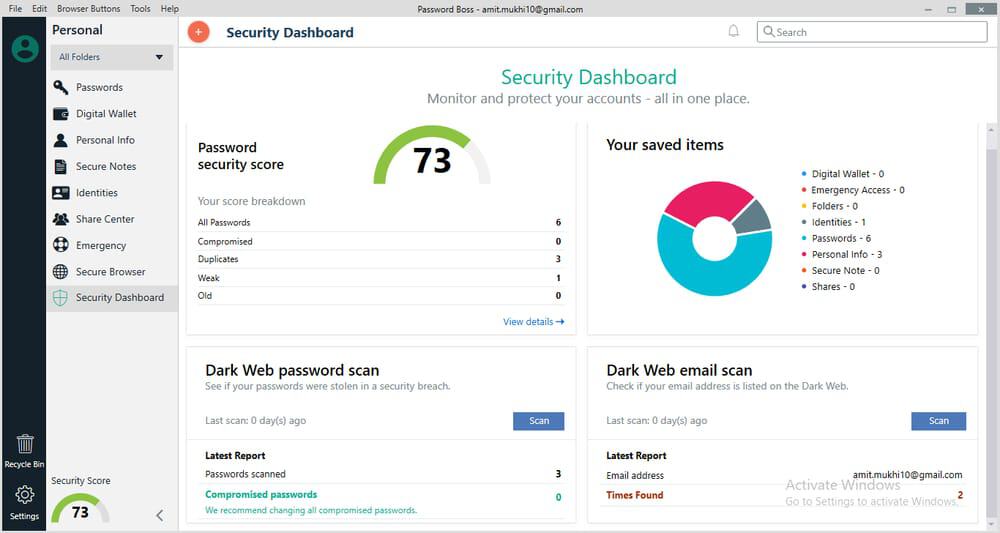Viewport: 1000px width, 533px height.
Task: Click Times Found label
Action: pyautogui.click(x=635, y=495)
